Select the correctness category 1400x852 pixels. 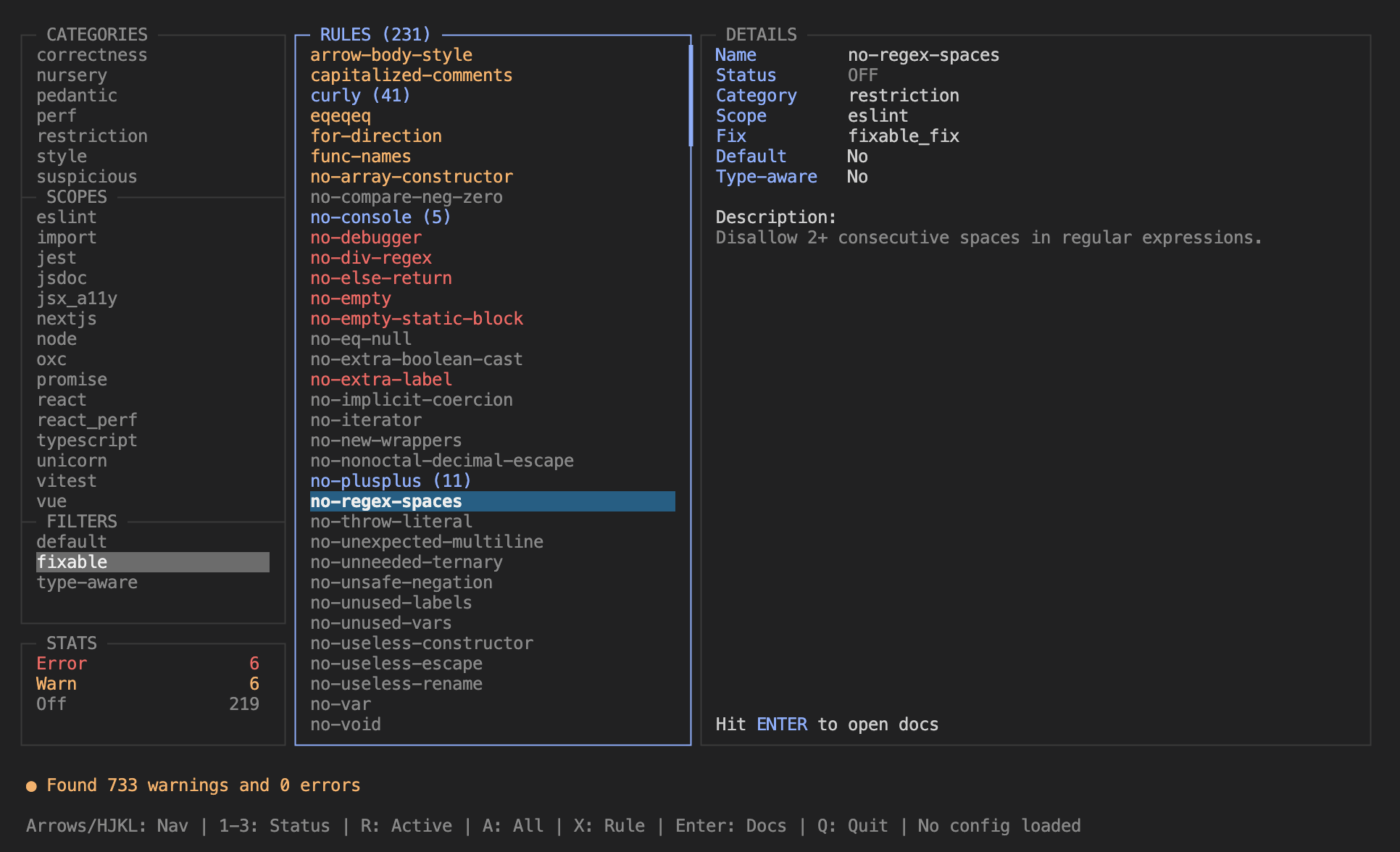92,54
